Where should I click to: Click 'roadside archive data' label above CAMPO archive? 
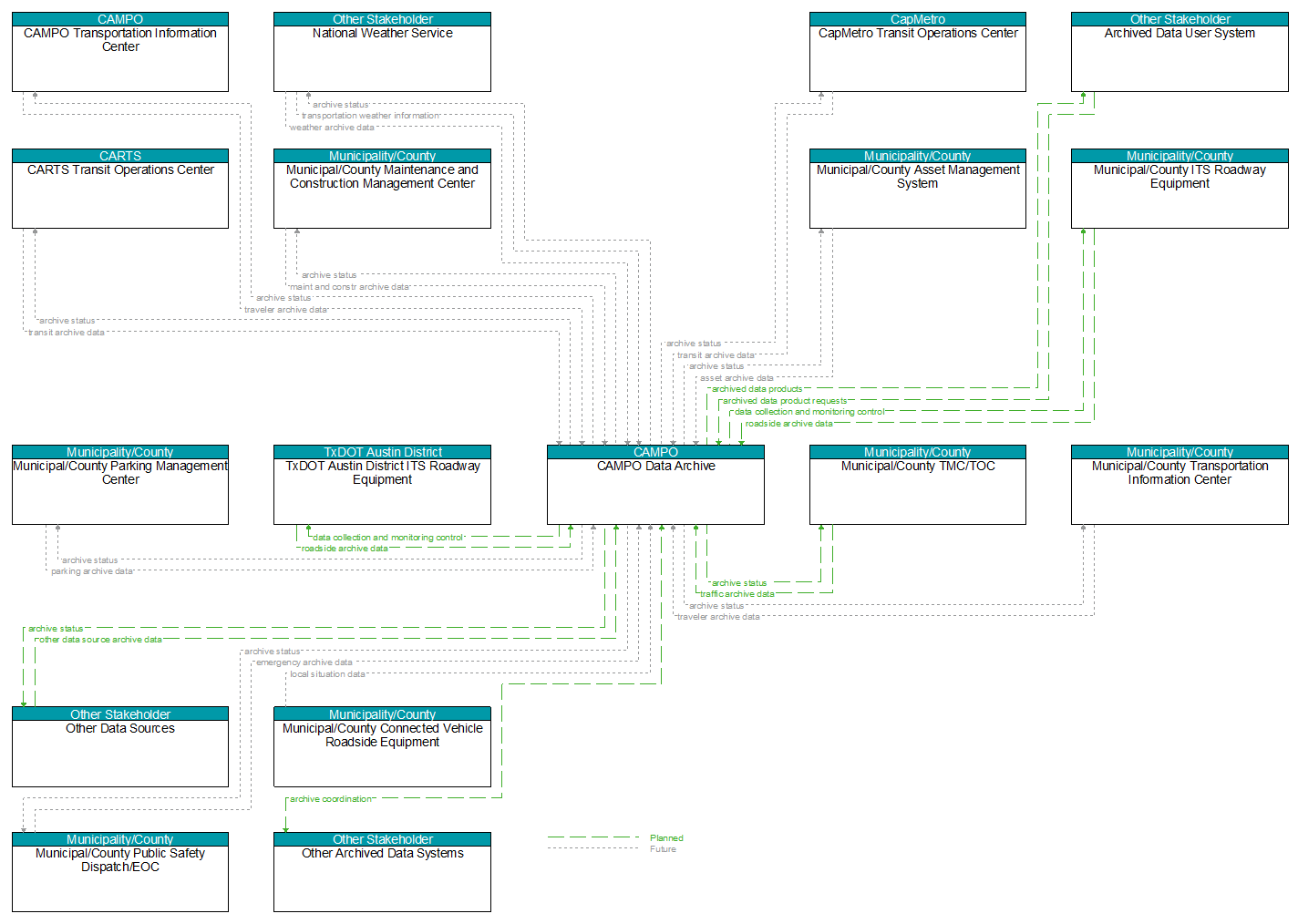789,424
